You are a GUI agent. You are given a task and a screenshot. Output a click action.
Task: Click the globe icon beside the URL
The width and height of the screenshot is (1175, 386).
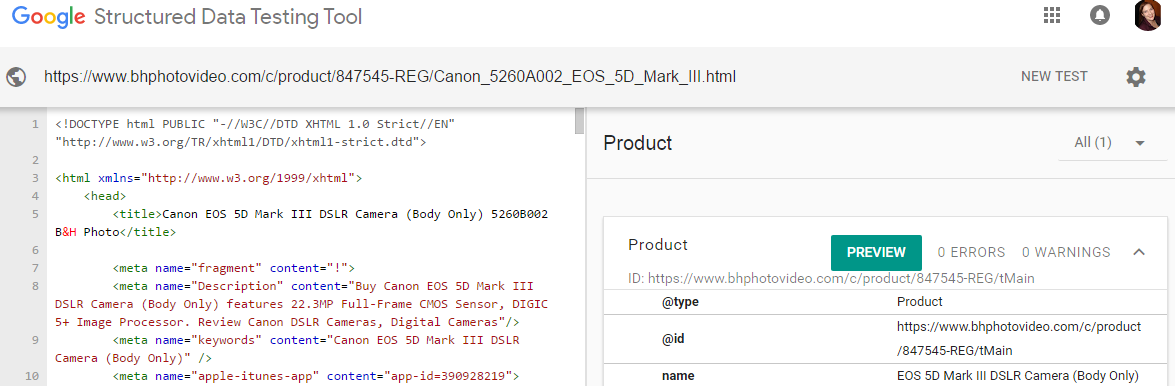[16, 76]
